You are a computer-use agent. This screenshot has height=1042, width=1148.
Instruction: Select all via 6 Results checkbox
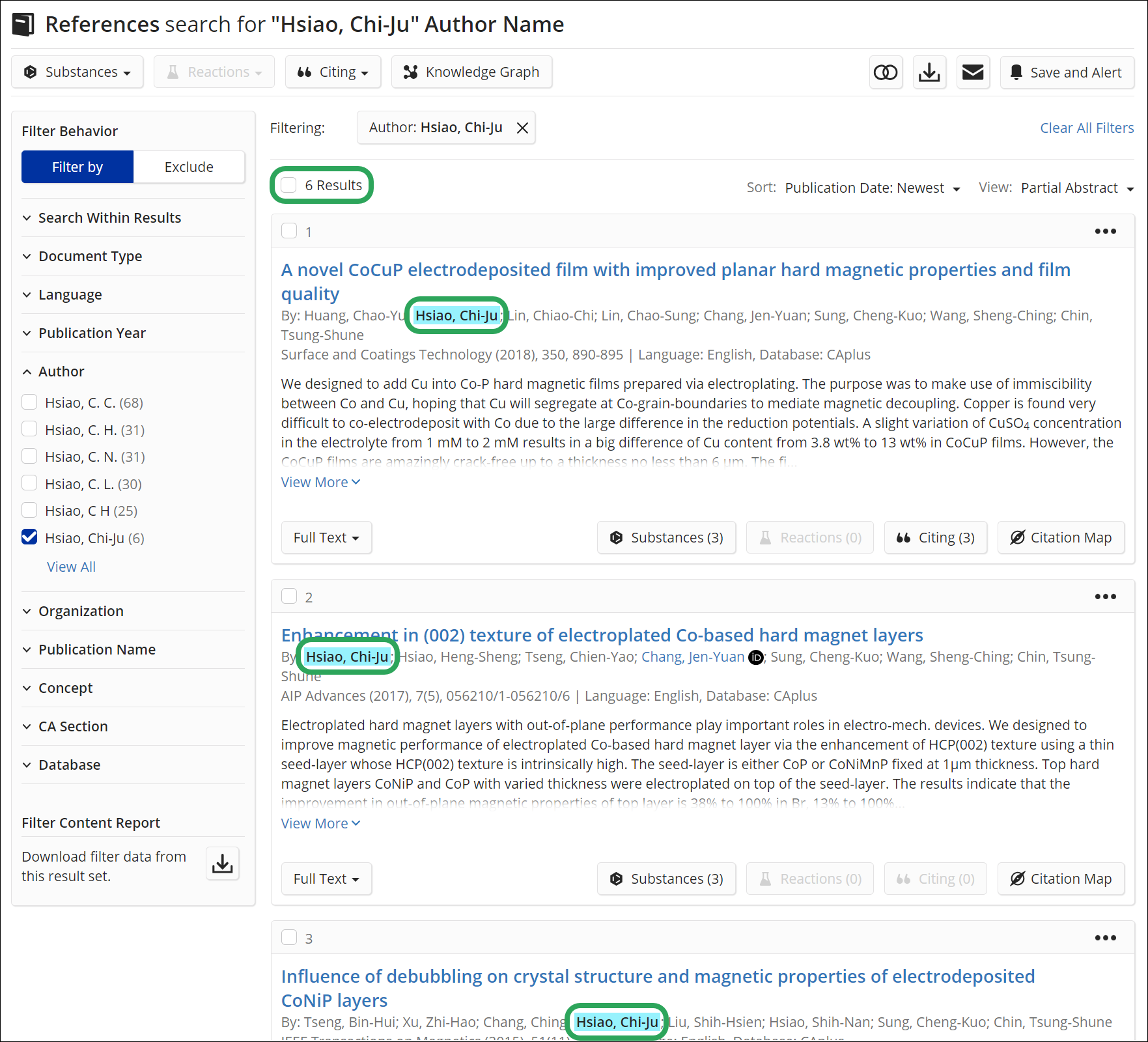point(289,185)
